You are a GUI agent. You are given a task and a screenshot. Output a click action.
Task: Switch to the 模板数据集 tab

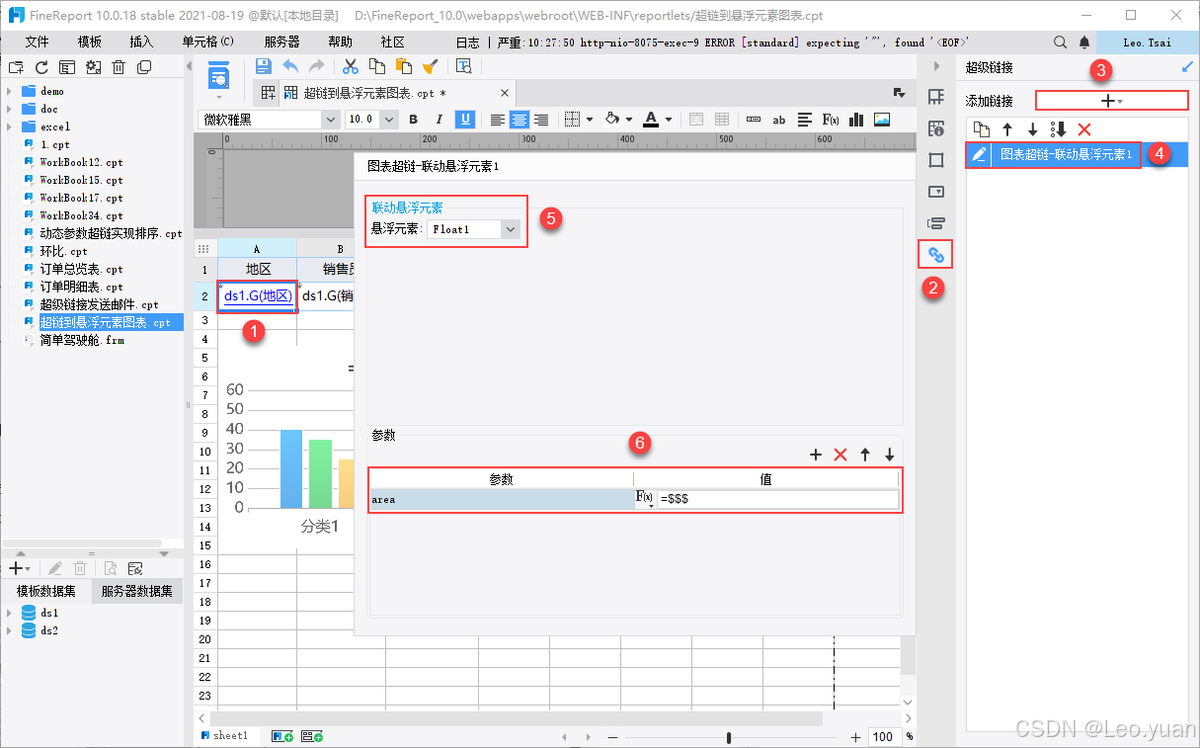click(x=46, y=591)
